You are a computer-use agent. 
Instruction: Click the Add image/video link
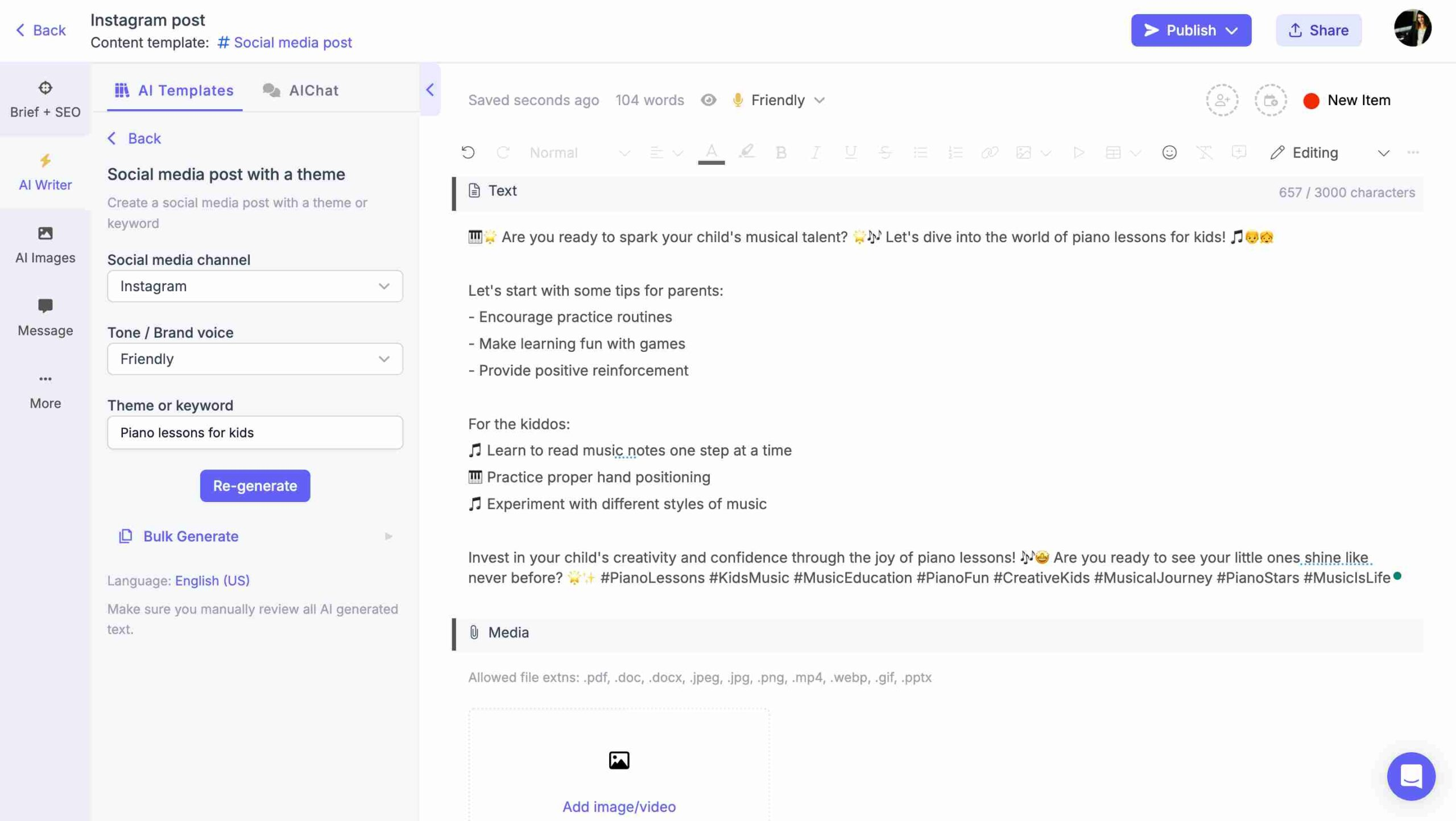click(618, 806)
